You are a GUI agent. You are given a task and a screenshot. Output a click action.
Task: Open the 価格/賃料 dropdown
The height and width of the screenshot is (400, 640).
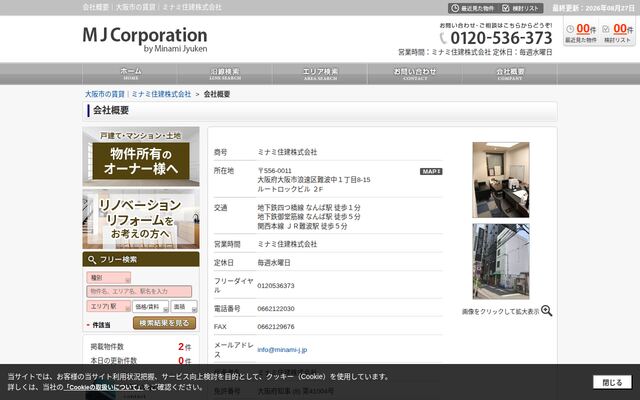coord(151,307)
